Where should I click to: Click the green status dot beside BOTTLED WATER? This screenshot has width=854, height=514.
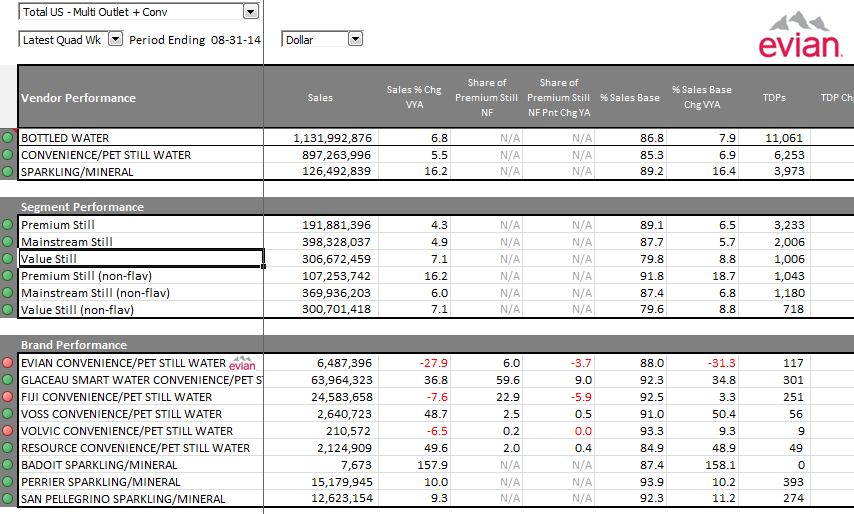coord(8,138)
